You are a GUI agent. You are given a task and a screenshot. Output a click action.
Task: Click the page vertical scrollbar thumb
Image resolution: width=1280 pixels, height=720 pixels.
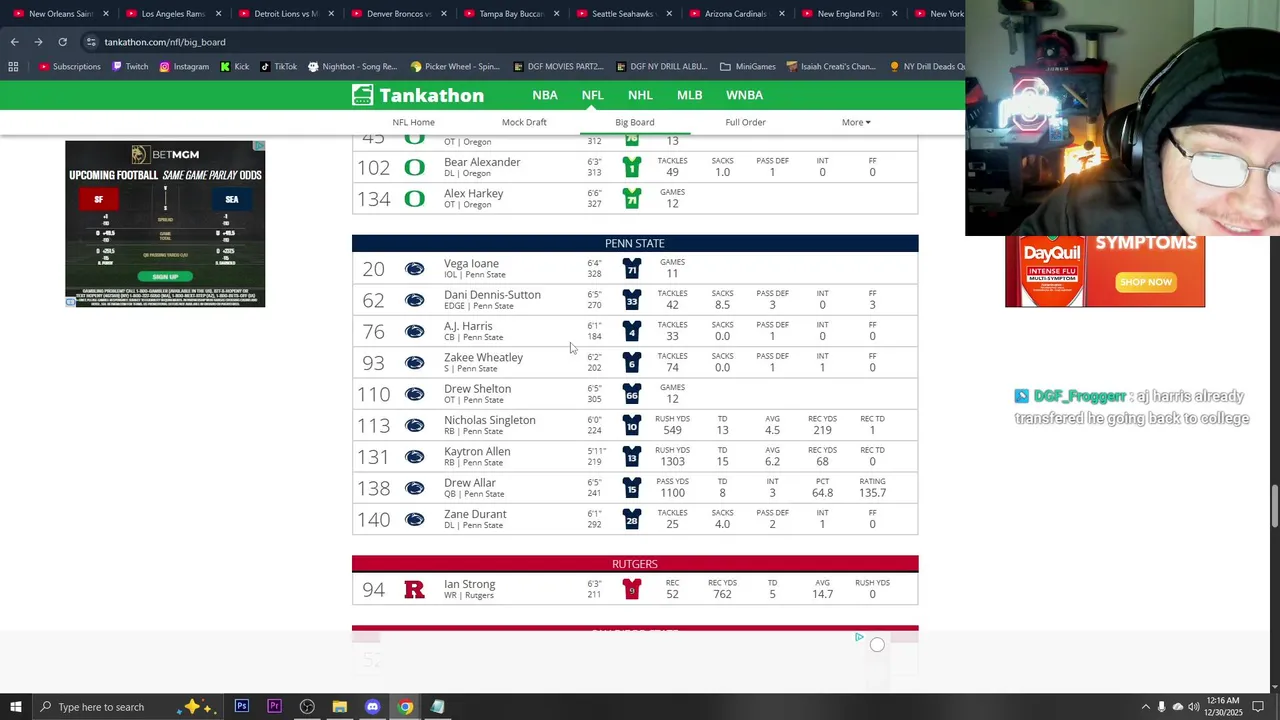coord(1273,505)
